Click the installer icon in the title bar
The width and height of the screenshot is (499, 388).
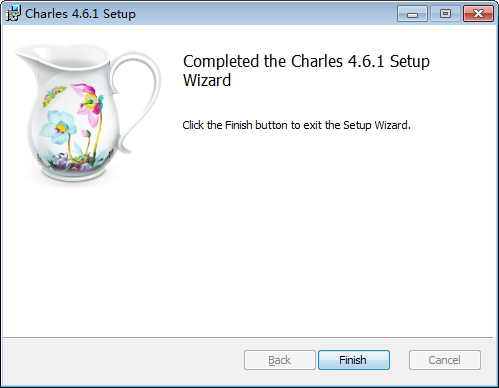click(x=13, y=14)
